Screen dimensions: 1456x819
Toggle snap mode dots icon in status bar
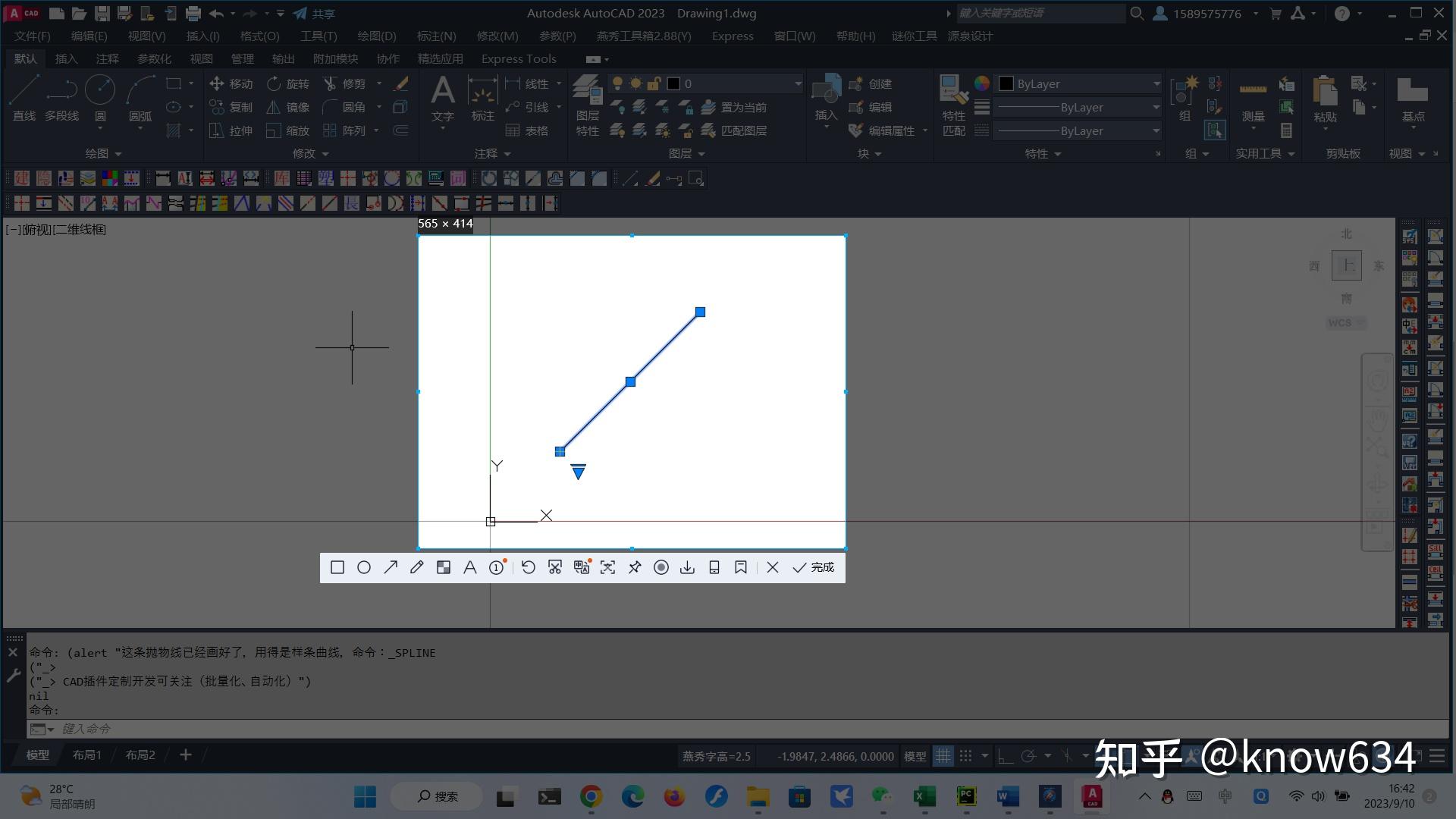pyautogui.click(x=965, y=756)
